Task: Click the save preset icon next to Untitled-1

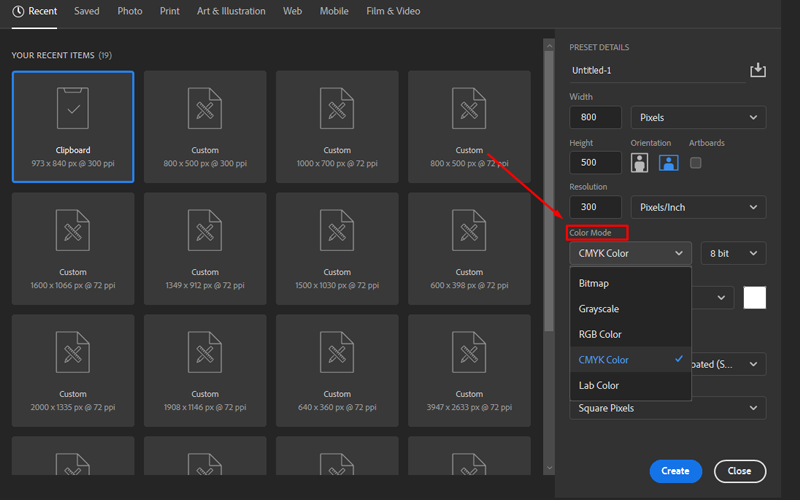Action: (x=758, y=70)
